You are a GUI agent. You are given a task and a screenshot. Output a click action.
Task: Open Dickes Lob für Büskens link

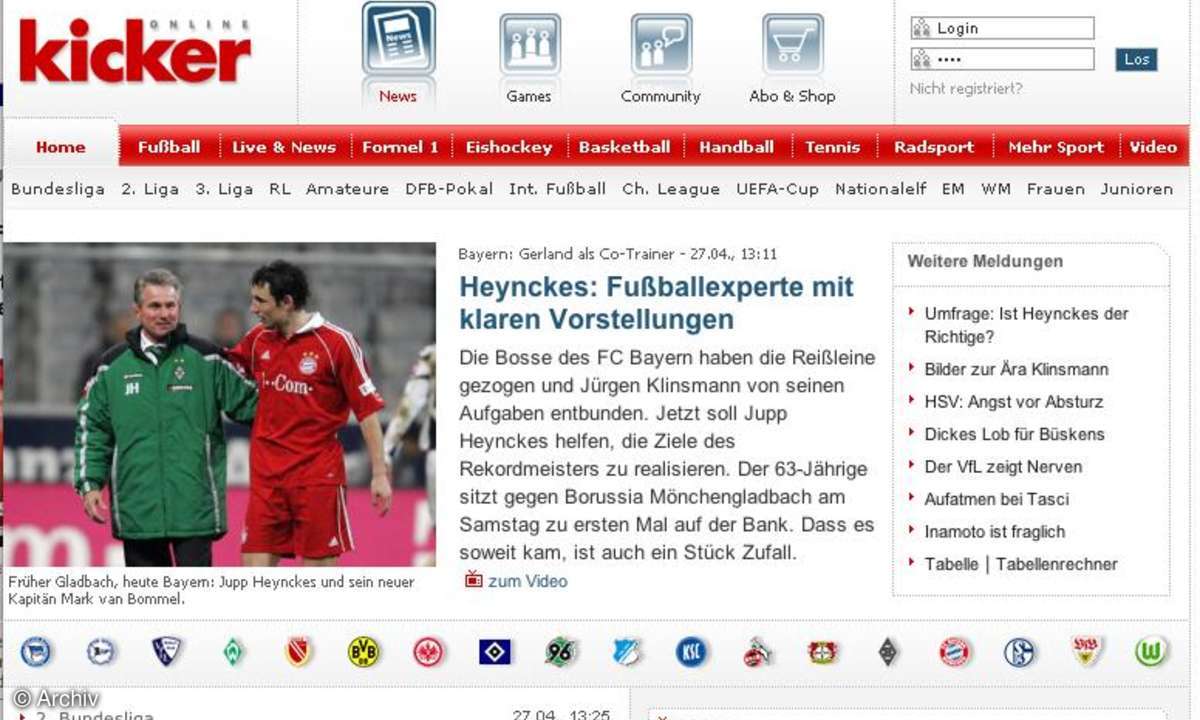(1014, 434)
